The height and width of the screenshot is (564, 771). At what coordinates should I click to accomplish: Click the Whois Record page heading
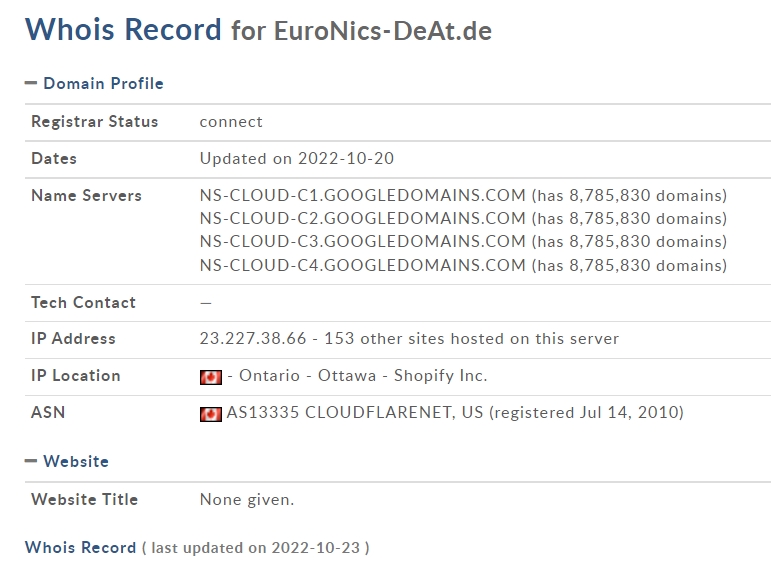[123, 29]
